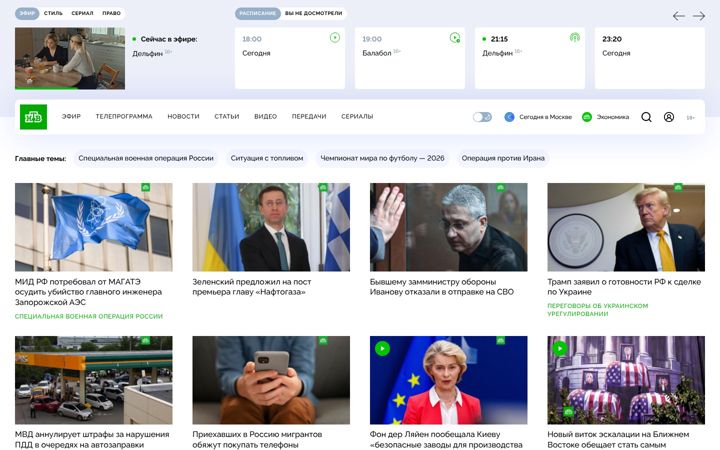
Task: Read headline Зеленский предложил на пост премьера
Action: (252, 287)
